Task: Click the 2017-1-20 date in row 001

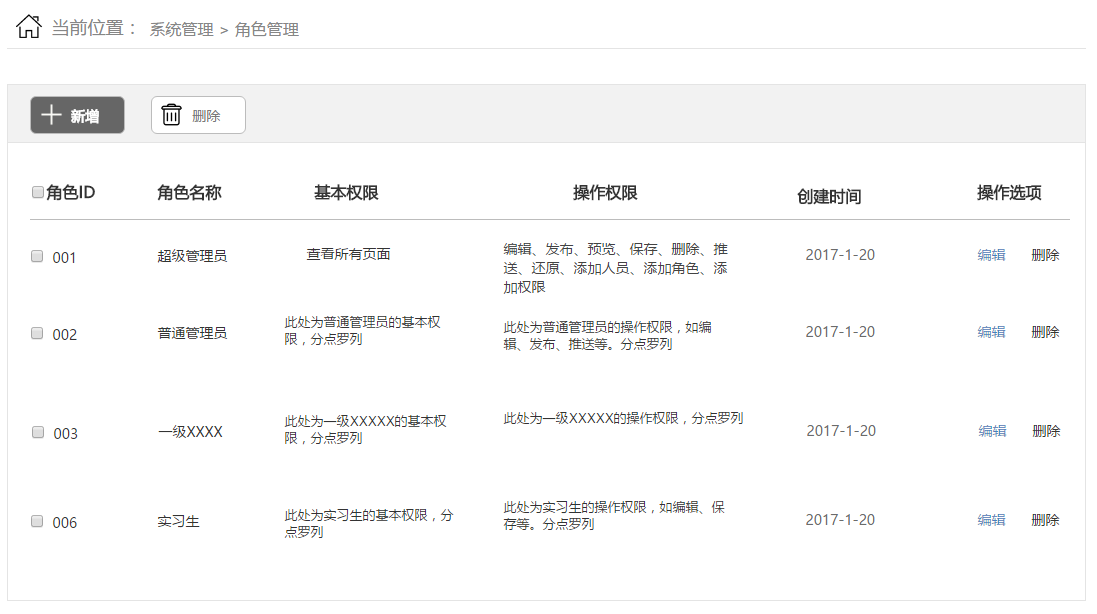Action: point(840,255)
